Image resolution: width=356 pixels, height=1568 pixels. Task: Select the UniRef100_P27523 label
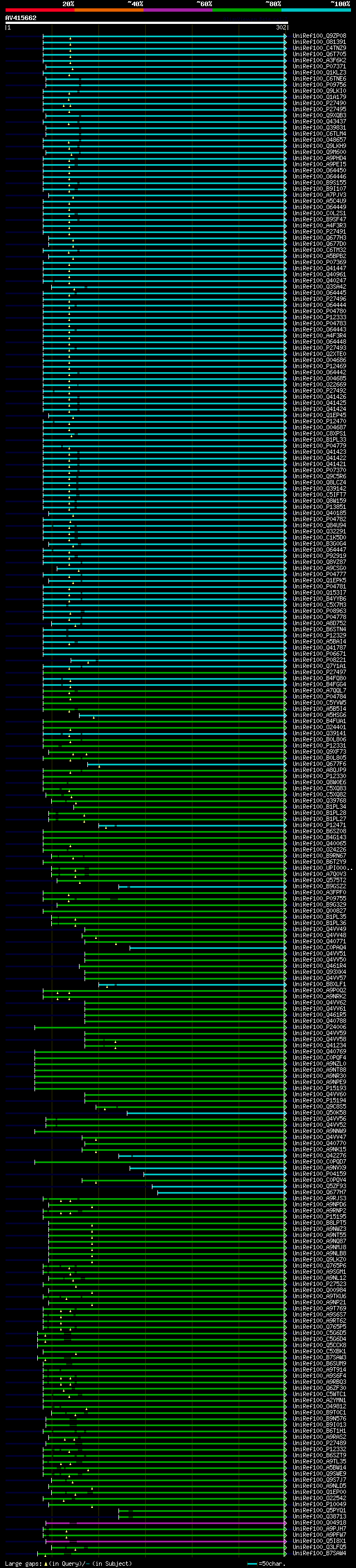click(x=319, y=1284)
